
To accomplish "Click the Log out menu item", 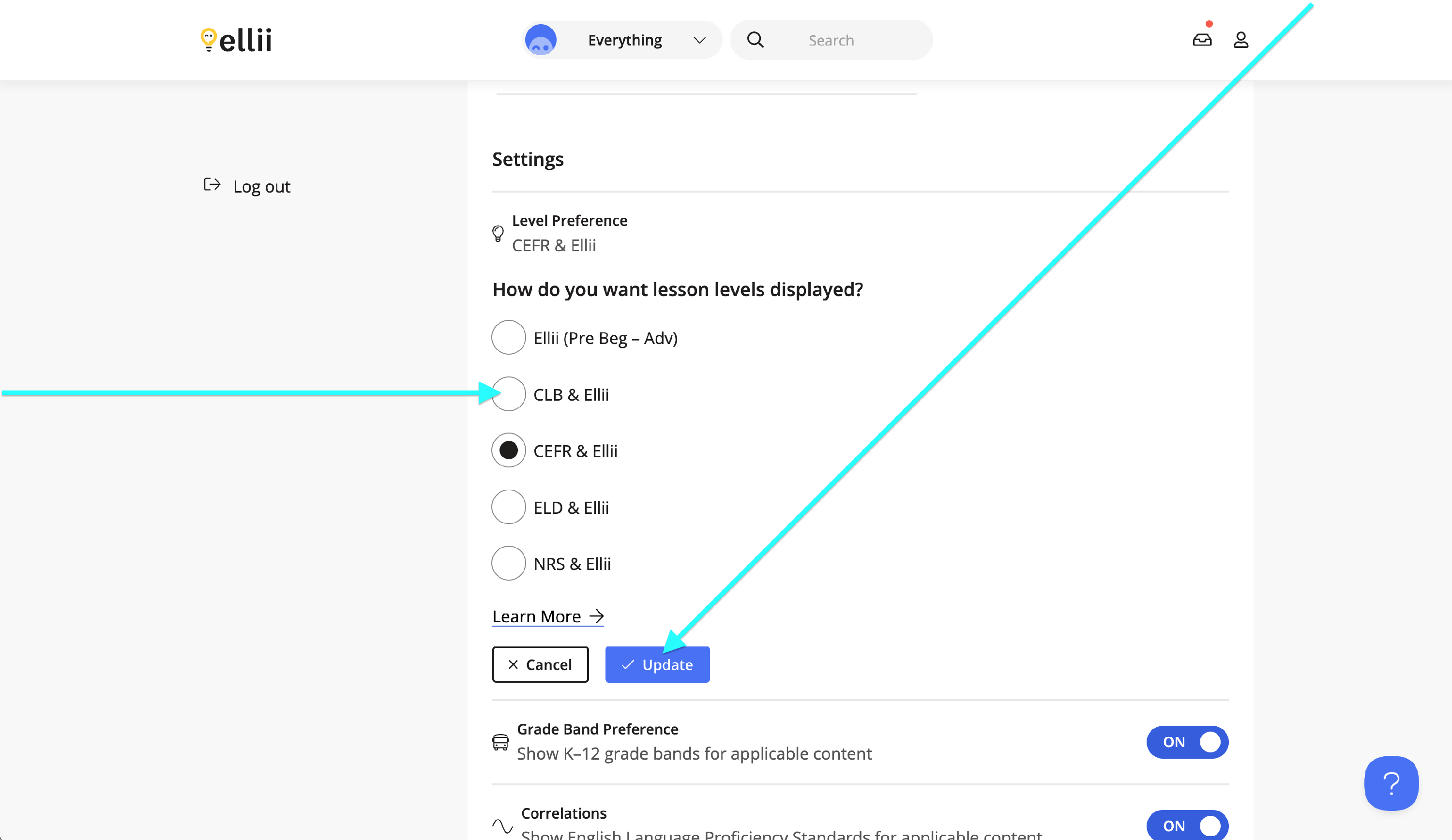I will point(261,187).
